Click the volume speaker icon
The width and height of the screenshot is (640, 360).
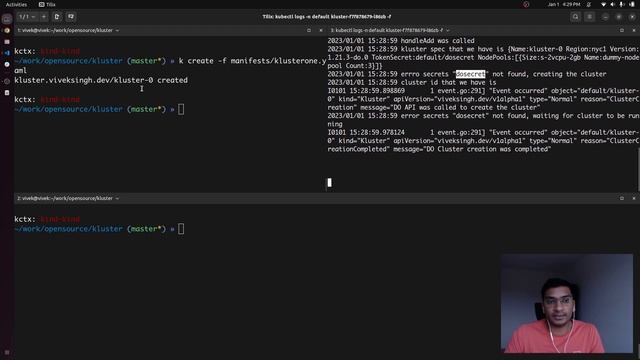point(612,4)
